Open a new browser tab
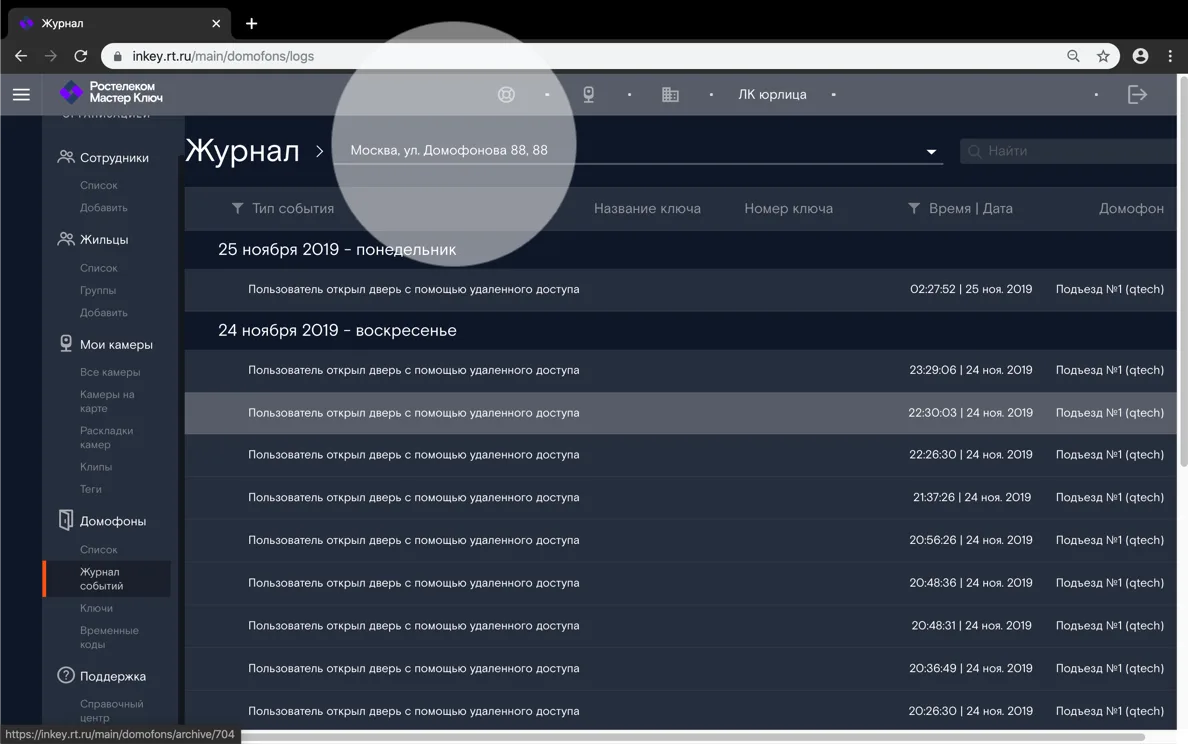Screen dimensions: 1188x744 coord(252,23)
